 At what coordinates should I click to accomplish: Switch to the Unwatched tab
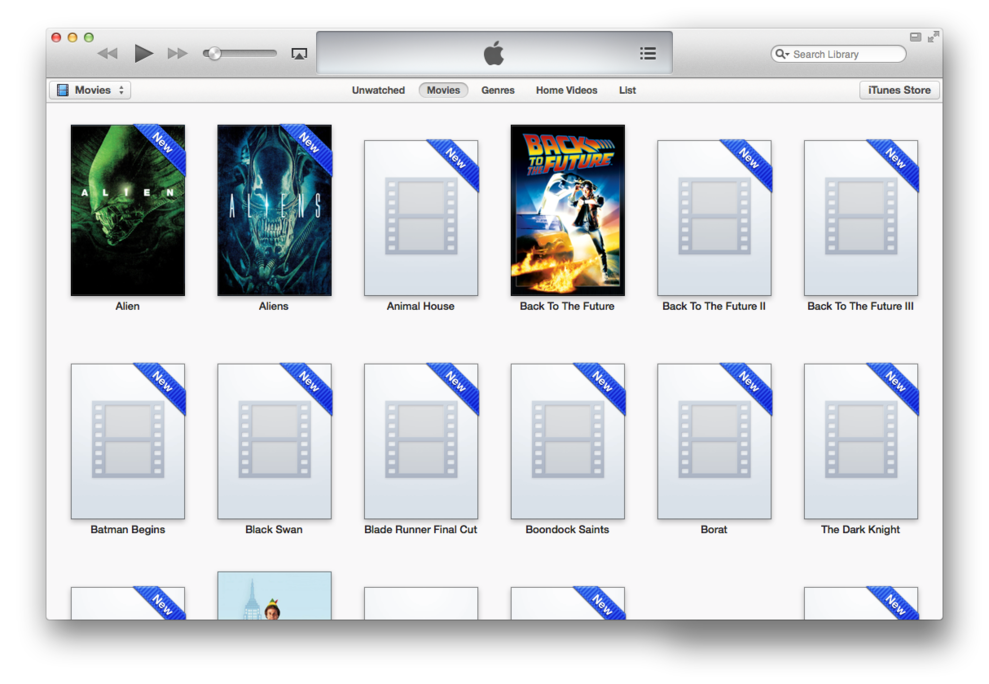(x=378, y=90)
